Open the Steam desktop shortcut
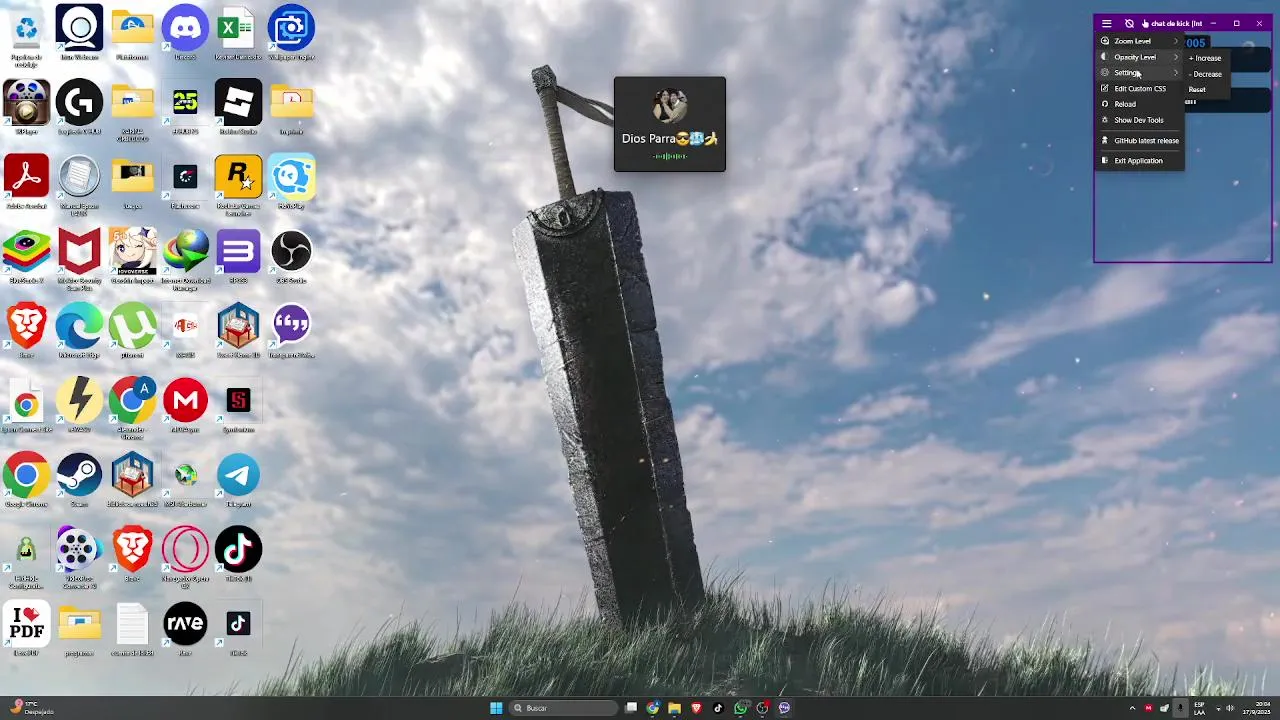Screen dimensions: 1280x720 [x=79, y=480]
